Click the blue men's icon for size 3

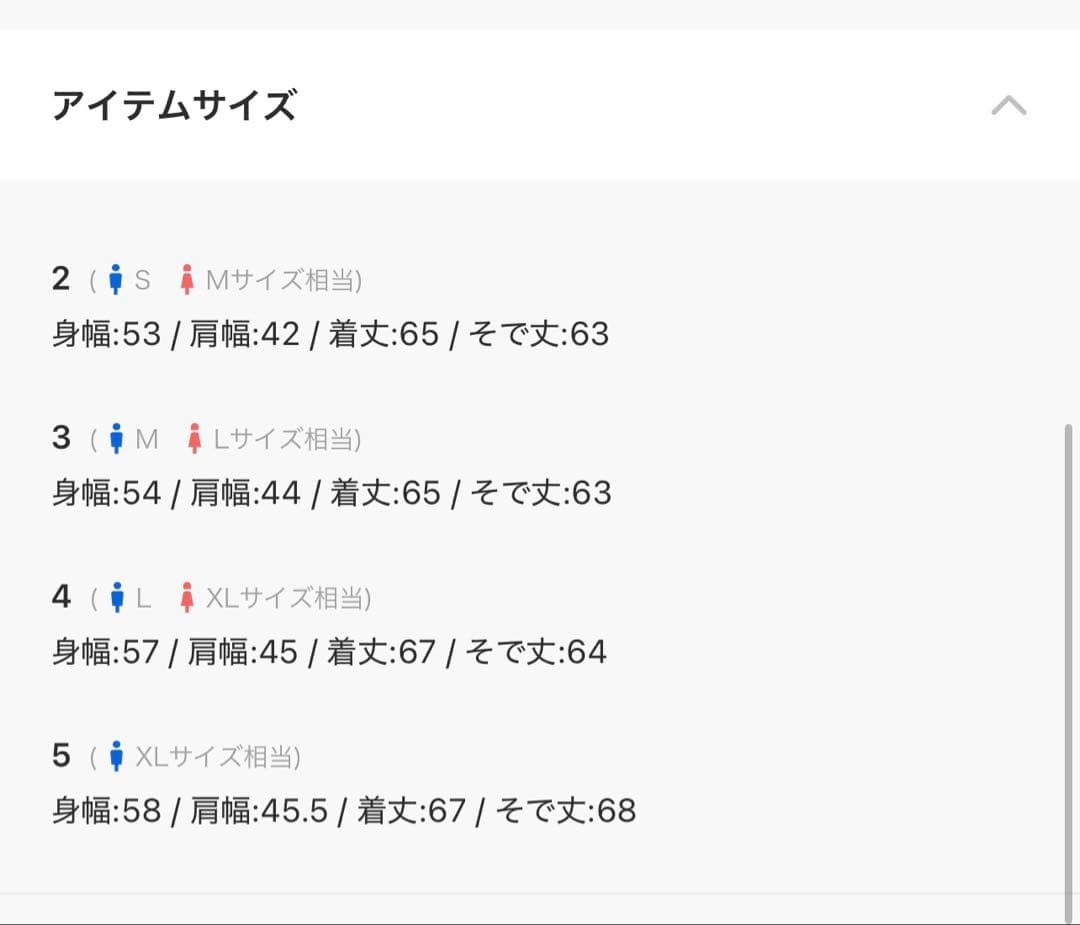(x=117, y=439)
